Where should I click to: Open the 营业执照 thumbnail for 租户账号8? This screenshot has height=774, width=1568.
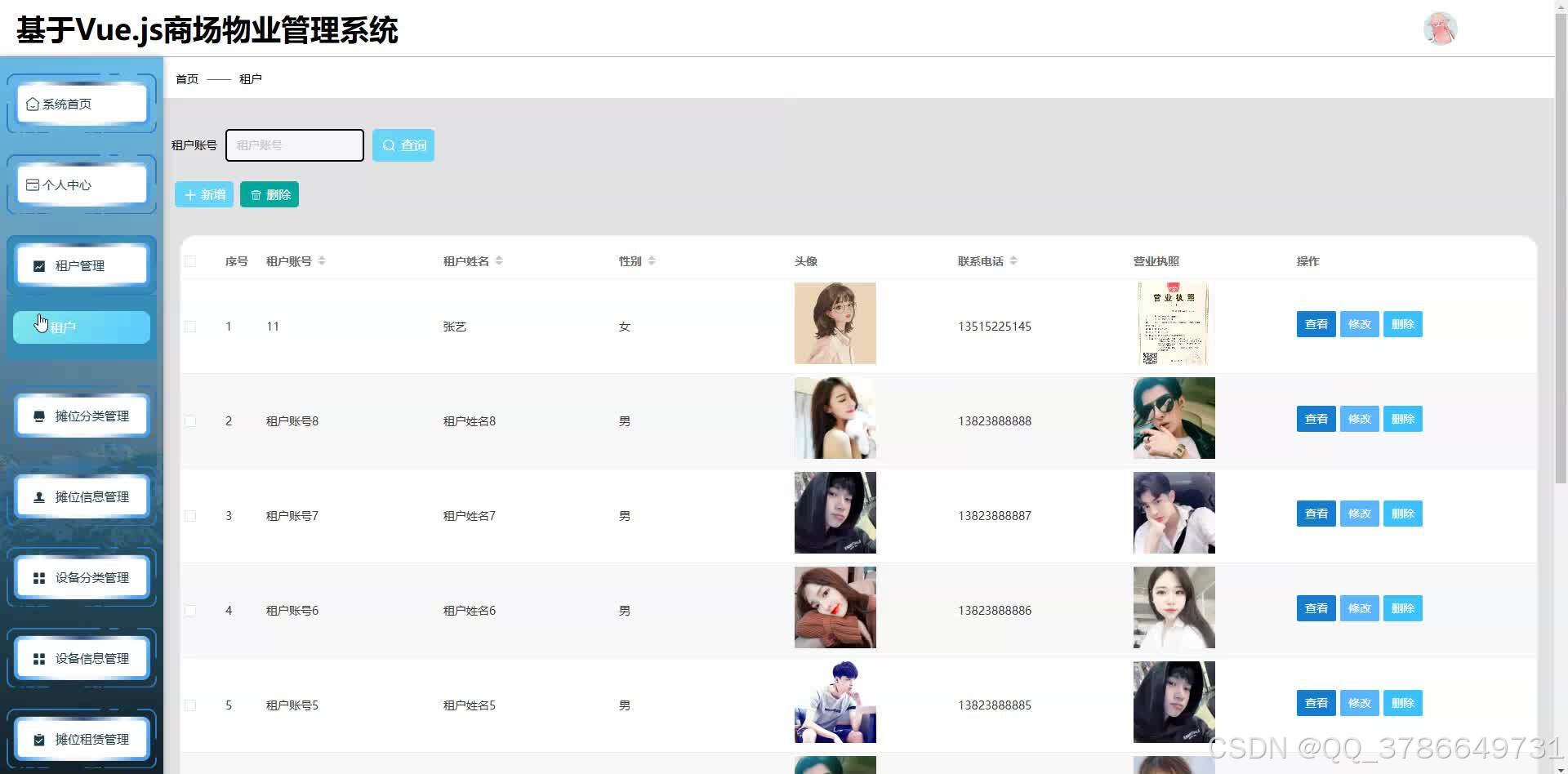(1174, 418)
